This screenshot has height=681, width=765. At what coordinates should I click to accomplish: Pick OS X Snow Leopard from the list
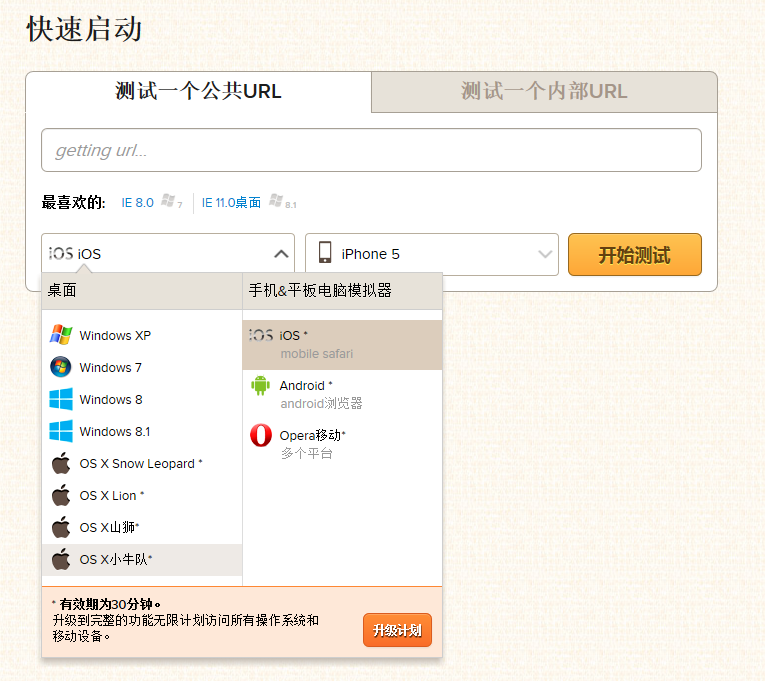coord(142,463)
